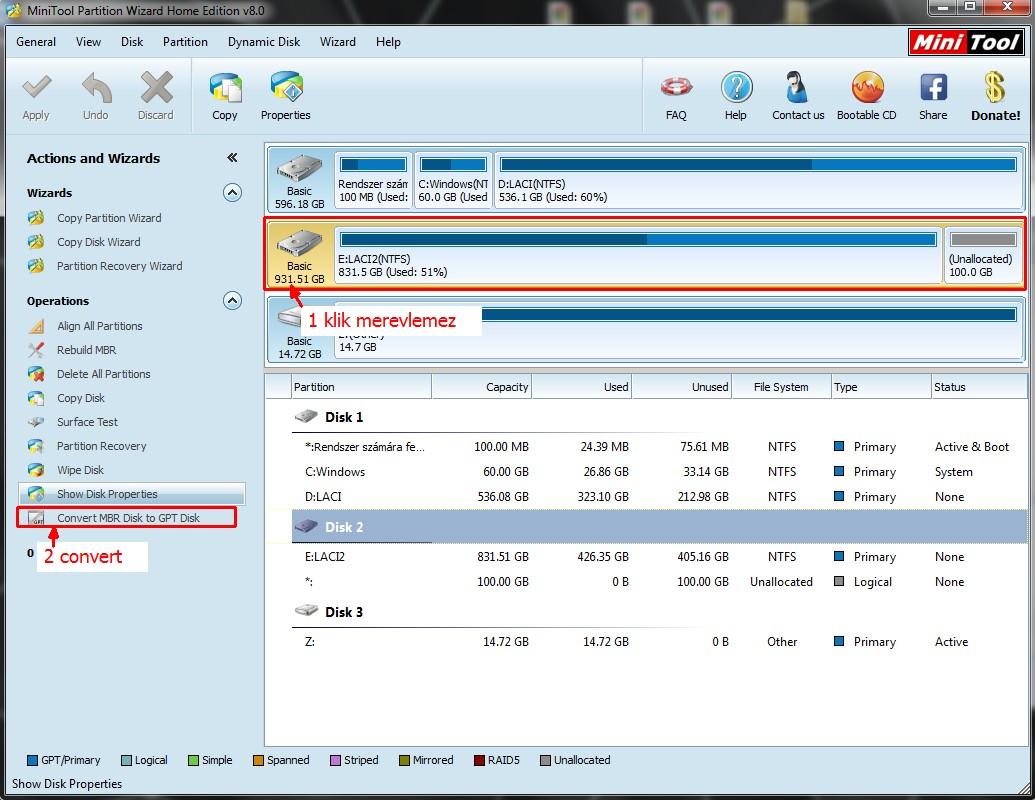Open the Properties toolbar icon
Image resolution: width=1035 pixels, height=800 pixels.
(x=286, y=88)
